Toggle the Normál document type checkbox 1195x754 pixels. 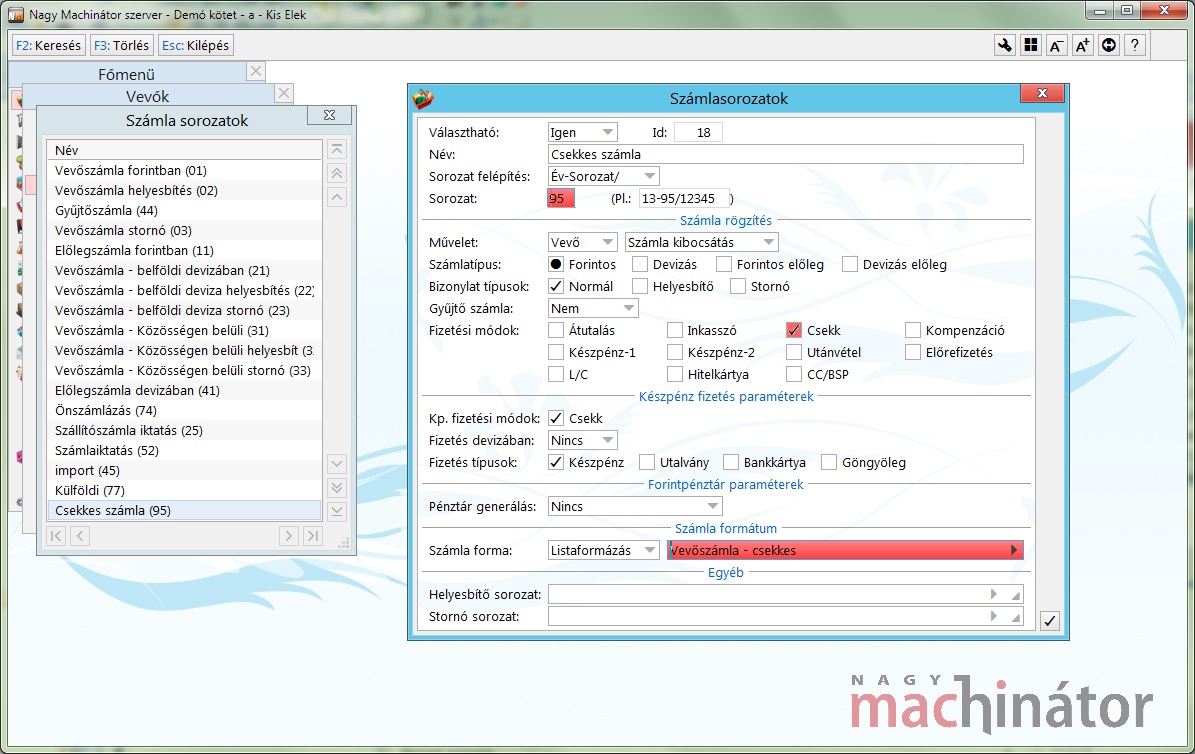coord(556,287)
